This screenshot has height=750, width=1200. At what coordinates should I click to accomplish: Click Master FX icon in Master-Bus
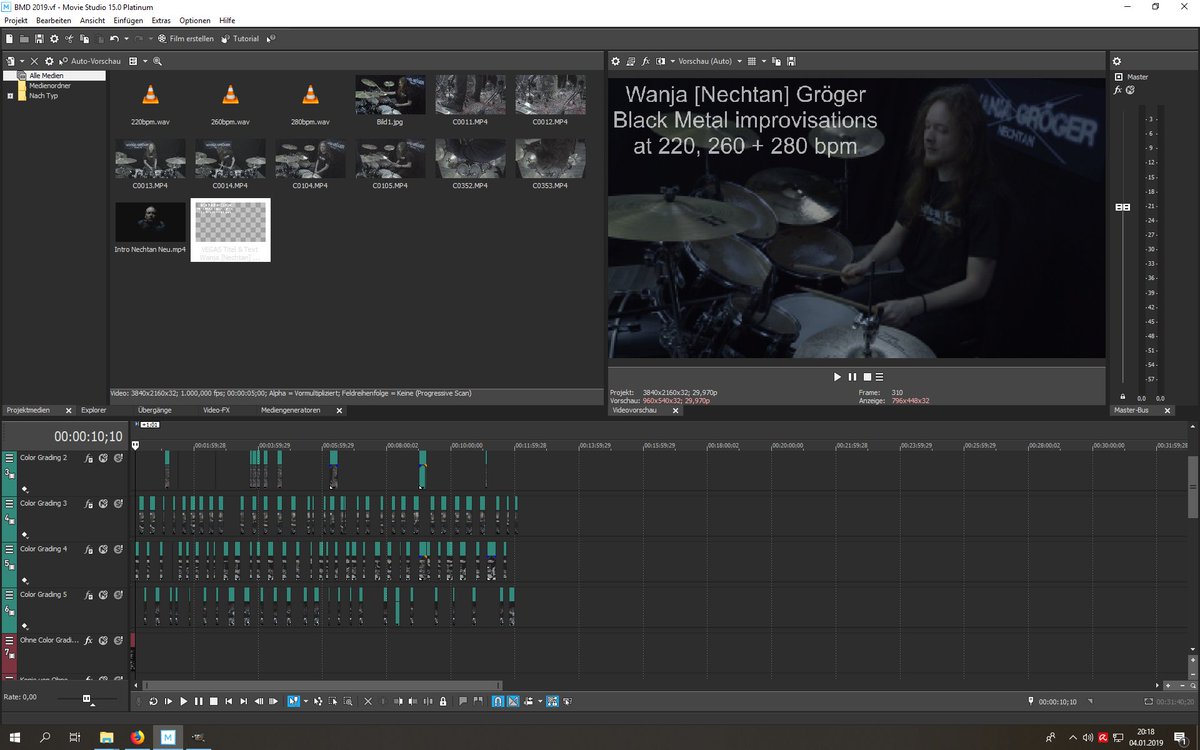point(1118,89)
